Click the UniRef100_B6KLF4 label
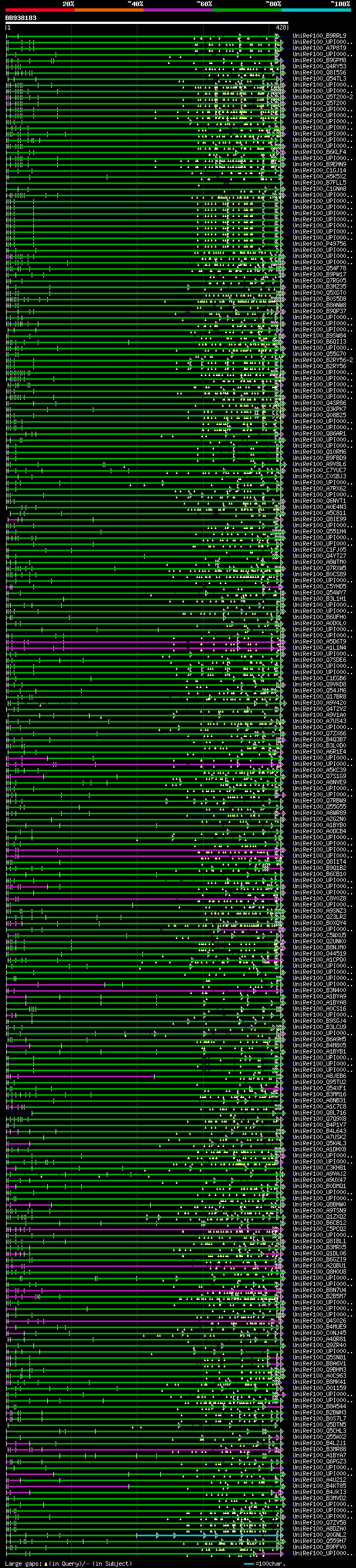Viewport: 356px width, 1568px height. [319, 152]
